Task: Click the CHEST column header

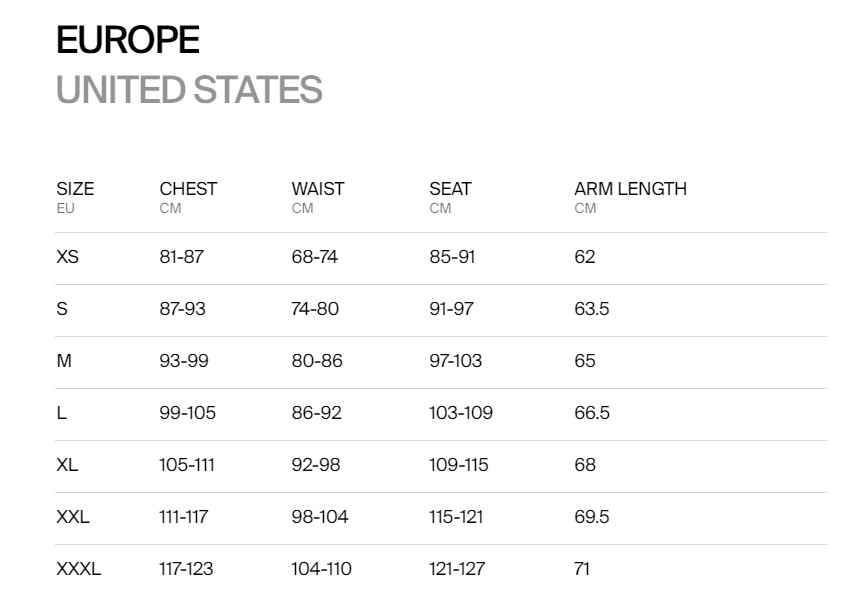Action: pyautogui.click(x=188, y=189)
